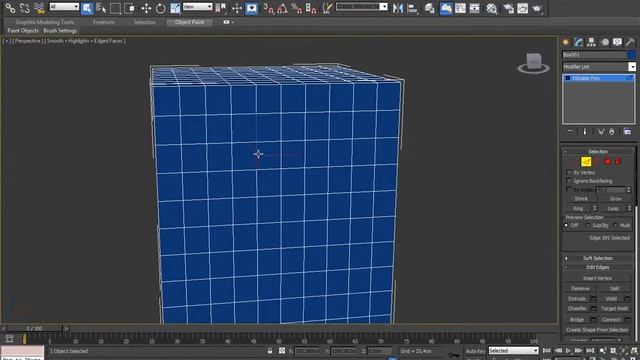Click the Mirror tool icon
Image resolution: width=640 pixels, height=360 pixels.
[398, 8]
